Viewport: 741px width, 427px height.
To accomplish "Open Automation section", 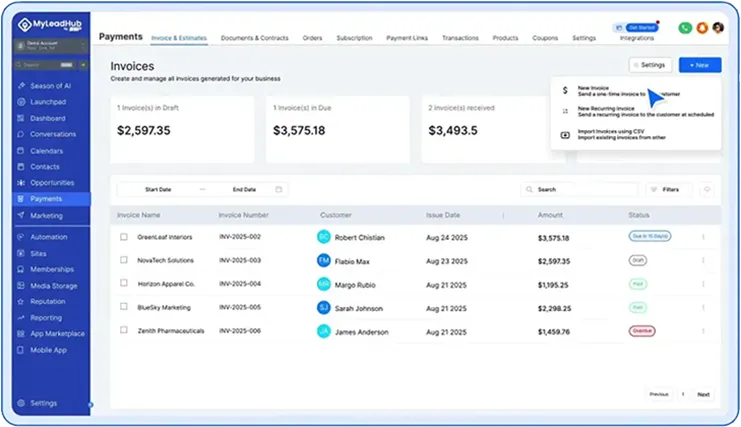I will point(49,237).
